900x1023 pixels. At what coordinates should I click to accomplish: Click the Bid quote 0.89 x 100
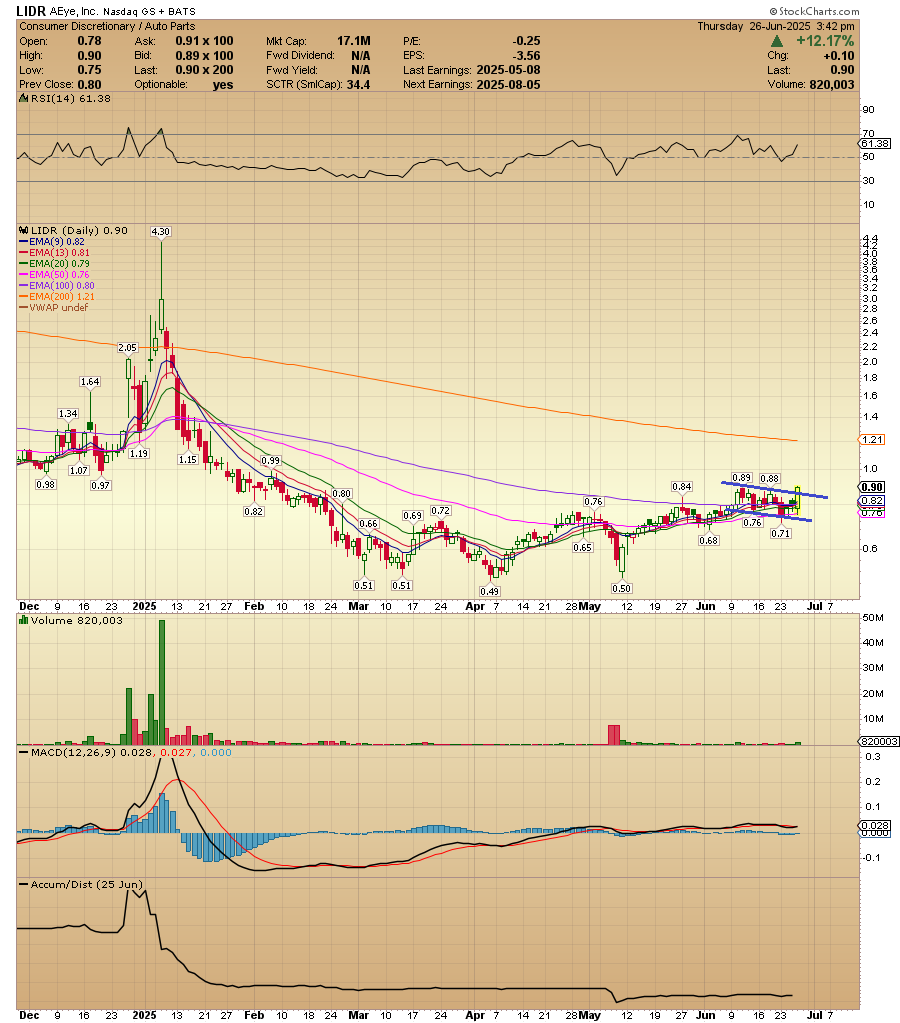[x=204, y=55]
